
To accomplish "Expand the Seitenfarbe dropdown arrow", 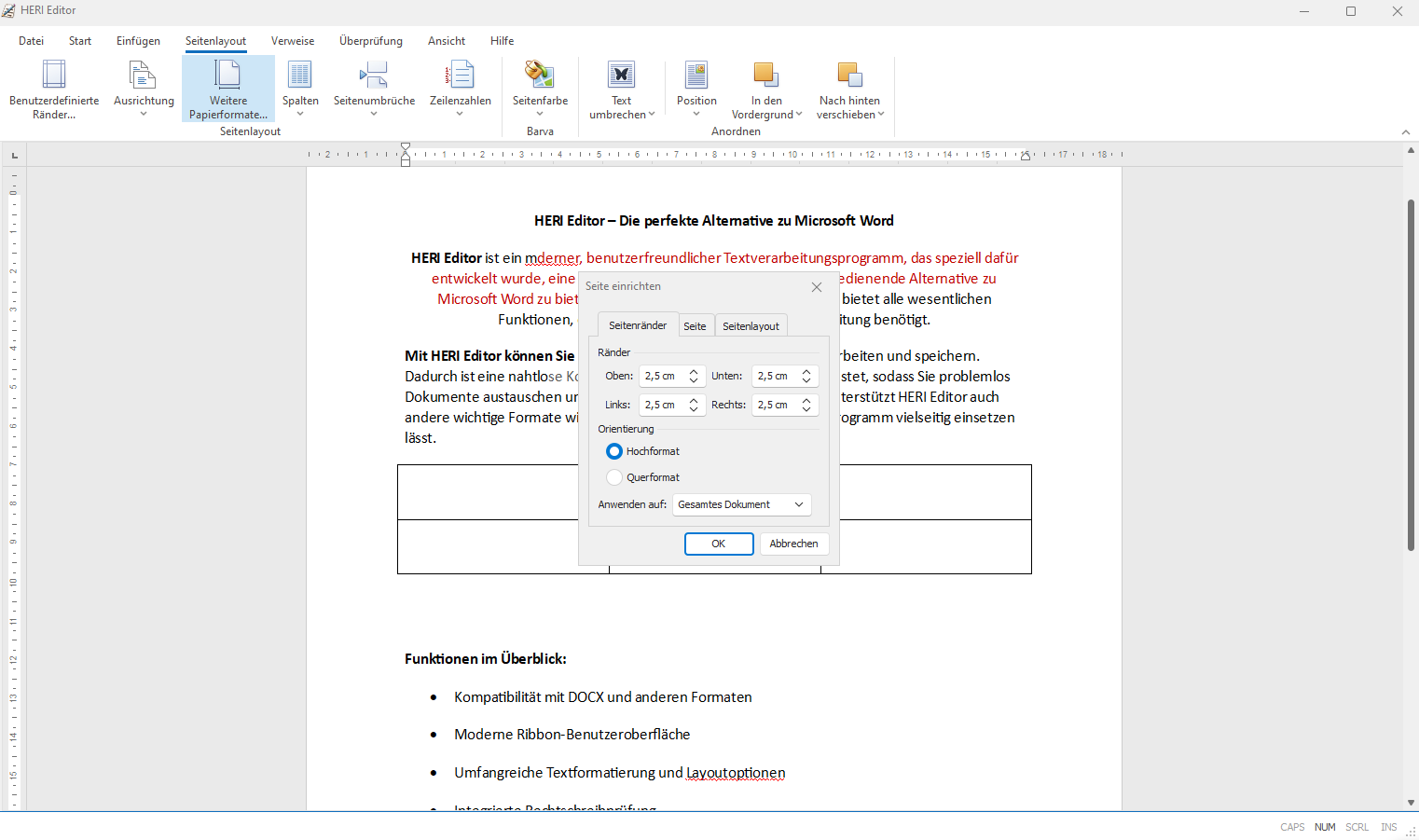I will (x=540, y=114).
